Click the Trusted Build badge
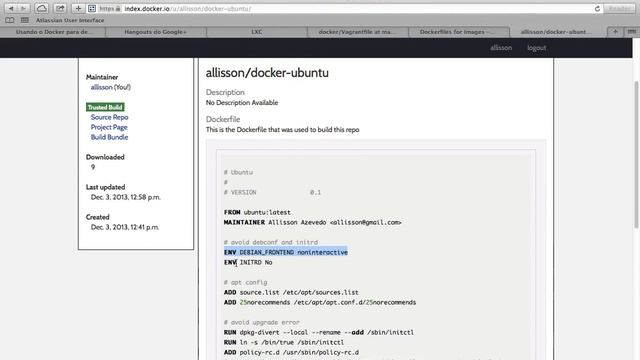This screenshot has height=360, width=640. pos(105,107)
